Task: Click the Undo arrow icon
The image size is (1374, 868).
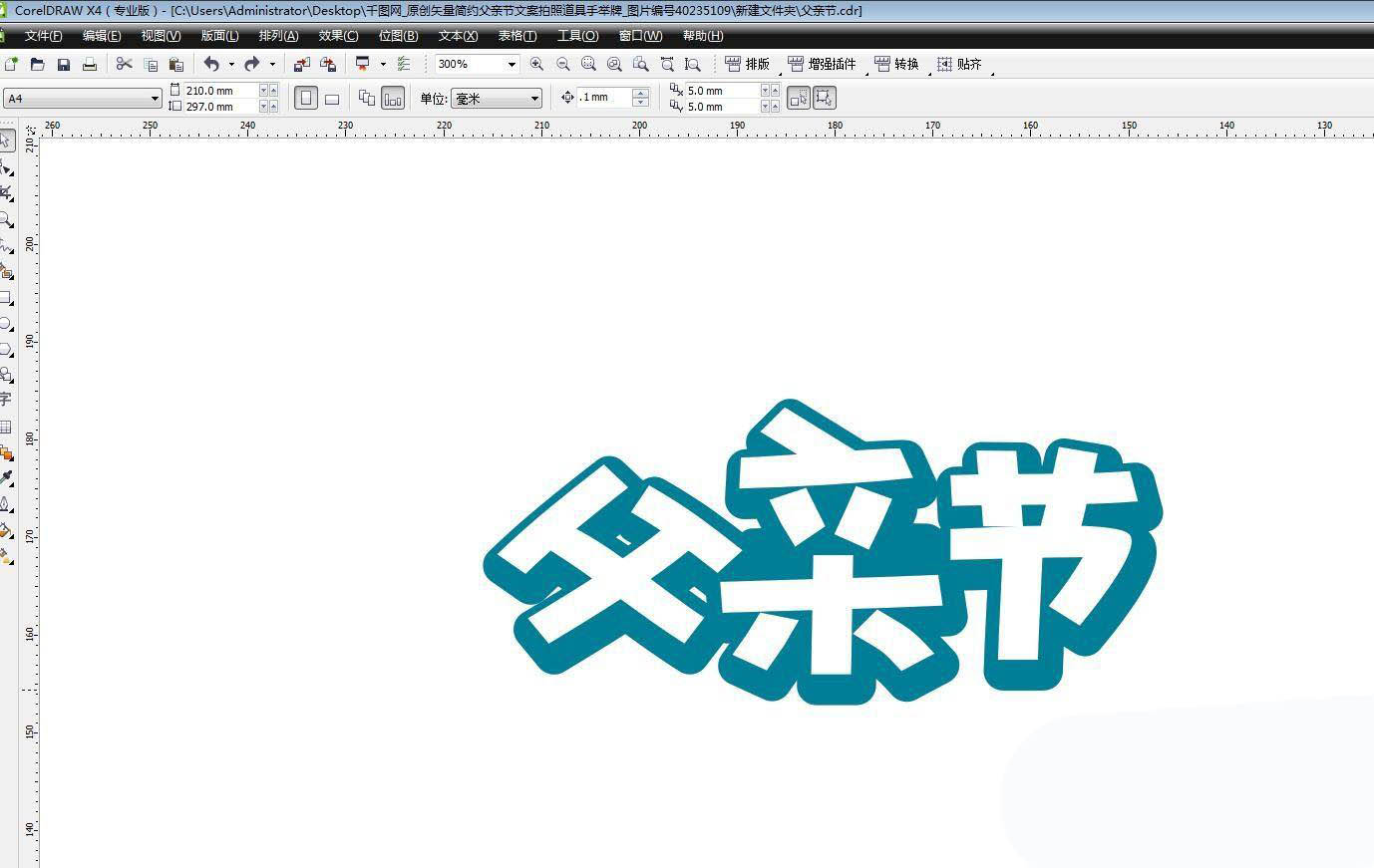Action: [211, 64]
